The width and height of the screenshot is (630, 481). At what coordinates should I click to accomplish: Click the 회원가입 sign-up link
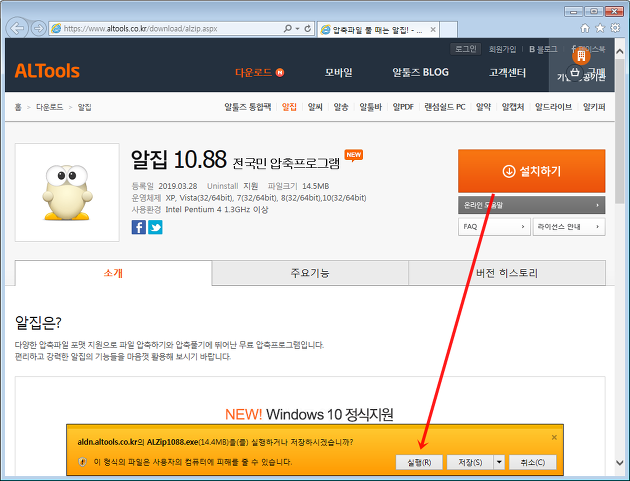503,49
